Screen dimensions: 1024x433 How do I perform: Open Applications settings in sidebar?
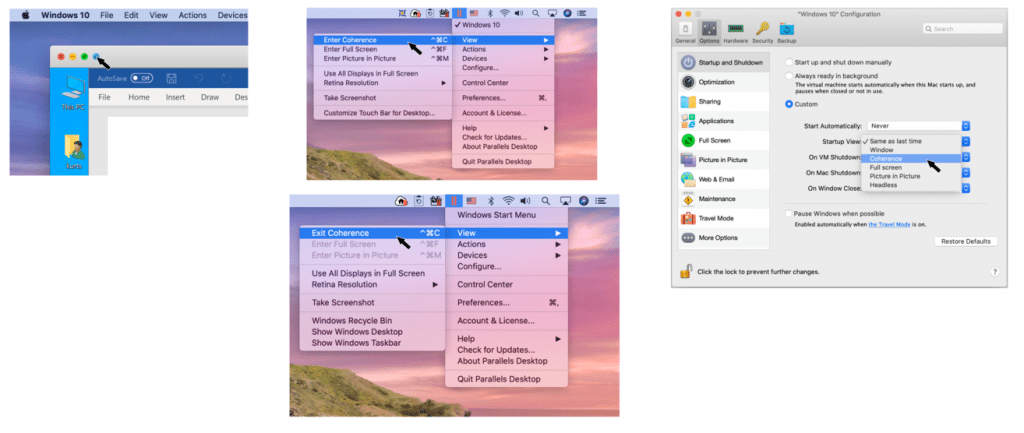[723, 121]
